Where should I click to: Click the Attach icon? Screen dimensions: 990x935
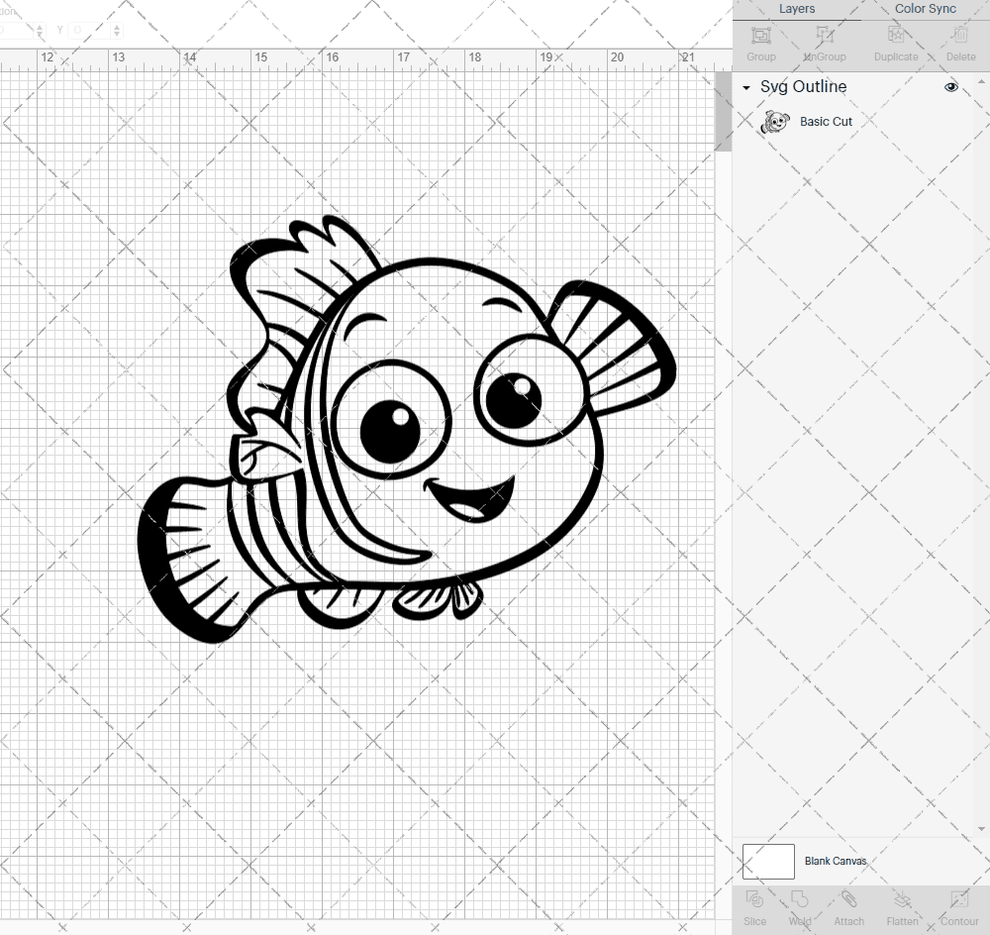(x=849, y=908)
